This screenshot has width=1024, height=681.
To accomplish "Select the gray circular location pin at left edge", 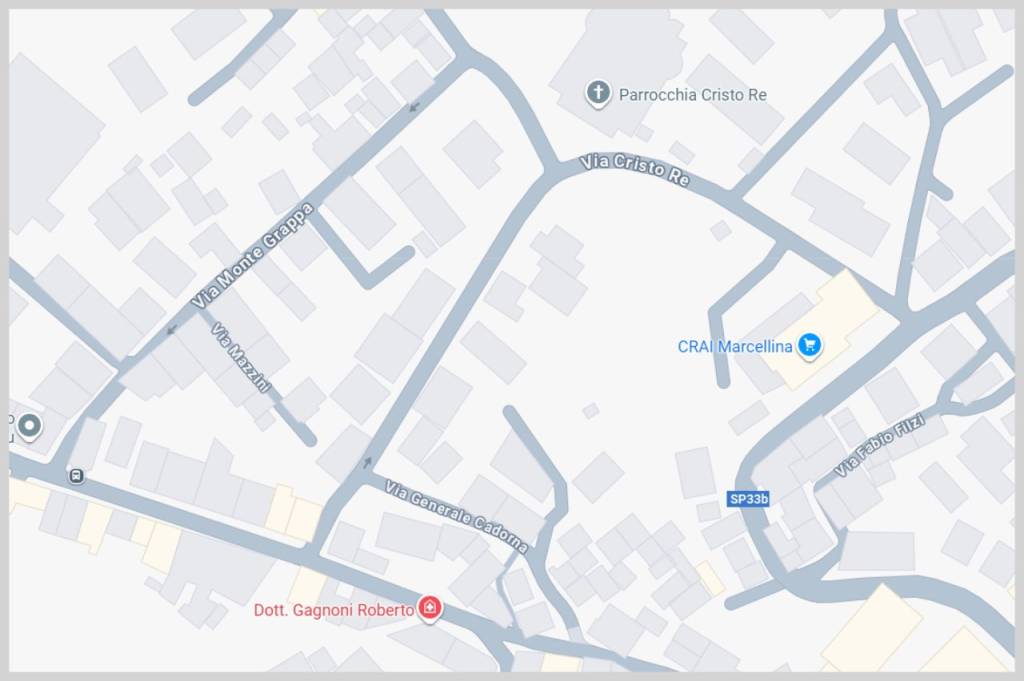I will (x=28, y=426).
